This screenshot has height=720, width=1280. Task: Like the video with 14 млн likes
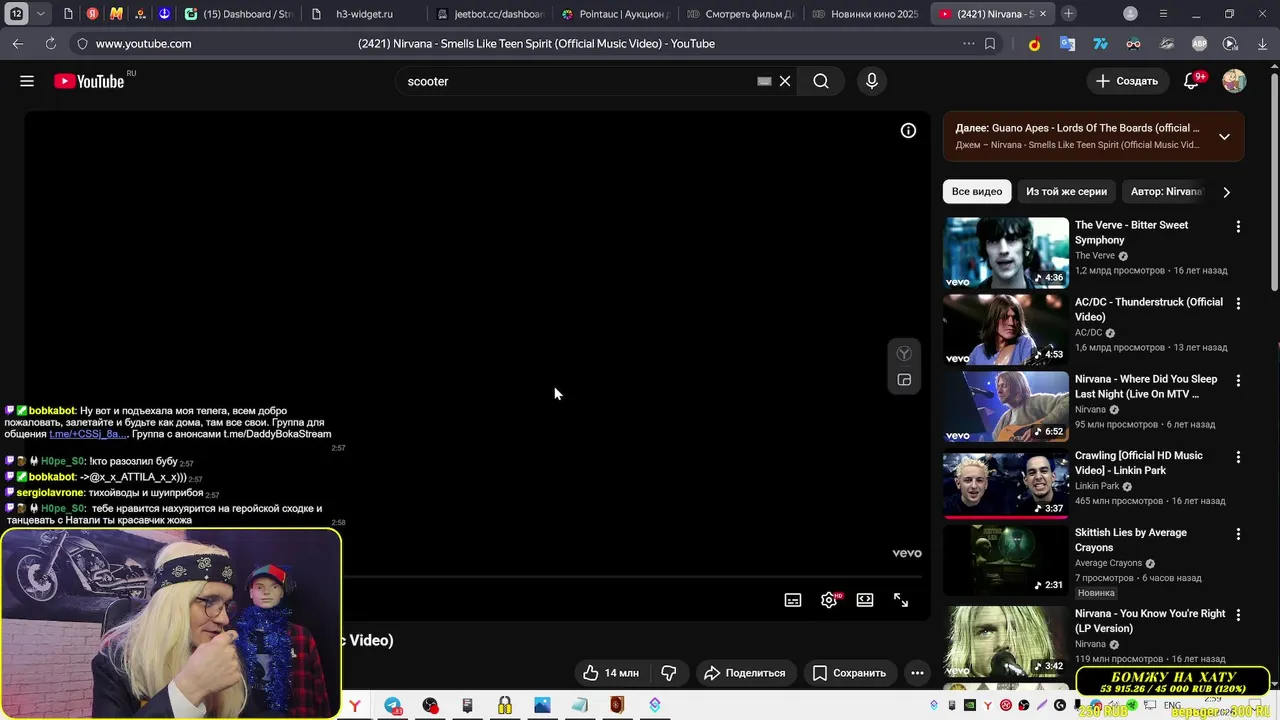[611, 673]
